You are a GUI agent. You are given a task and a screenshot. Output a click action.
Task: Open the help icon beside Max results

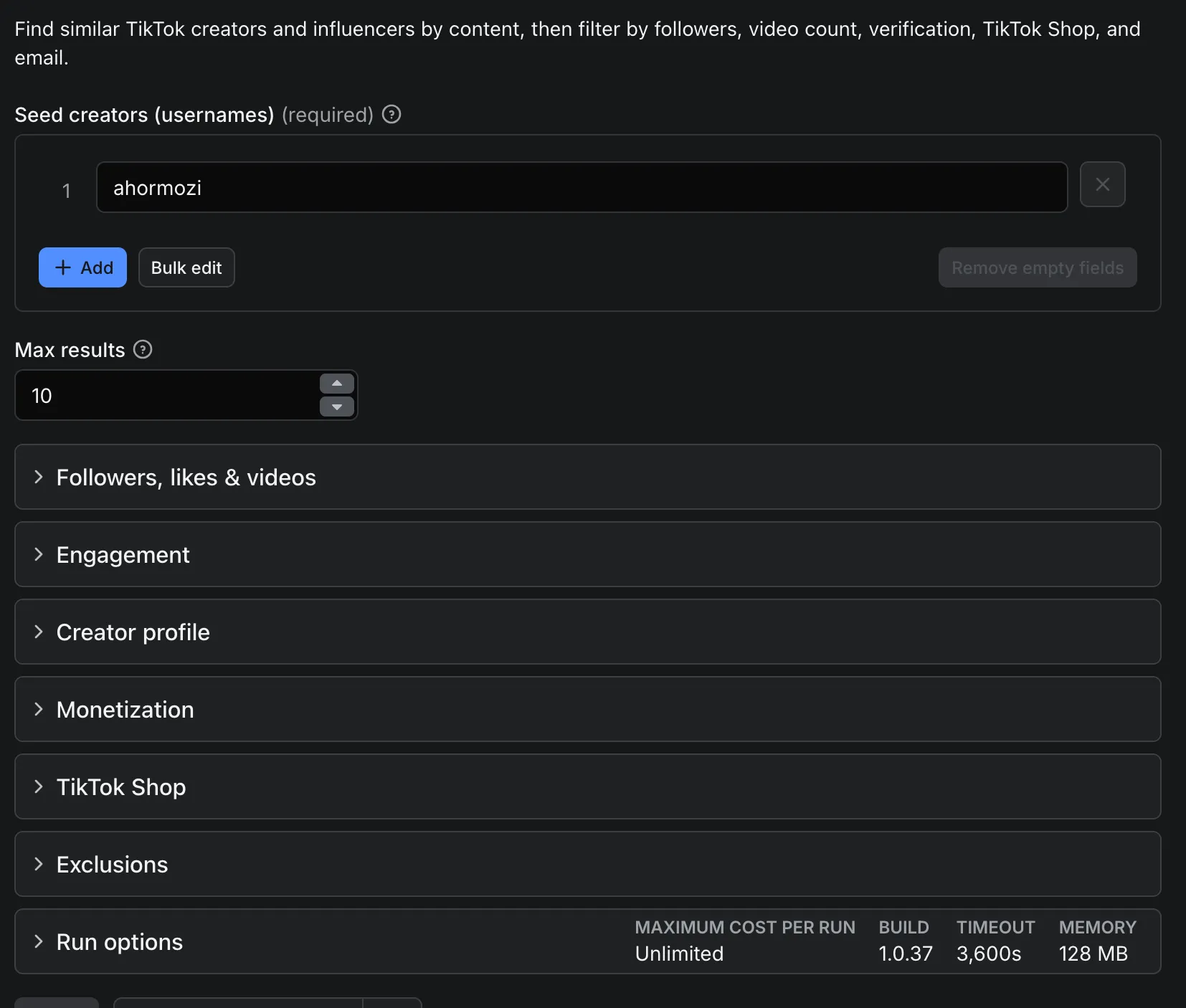click(x=143, y=349)
